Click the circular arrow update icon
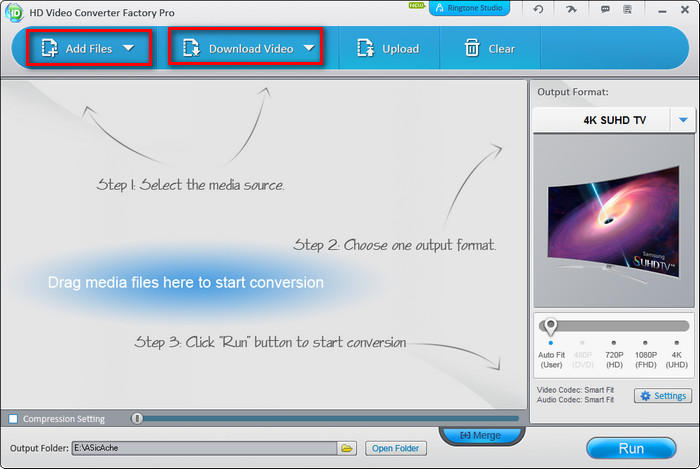700x469 pixels. tap(538, 9)
